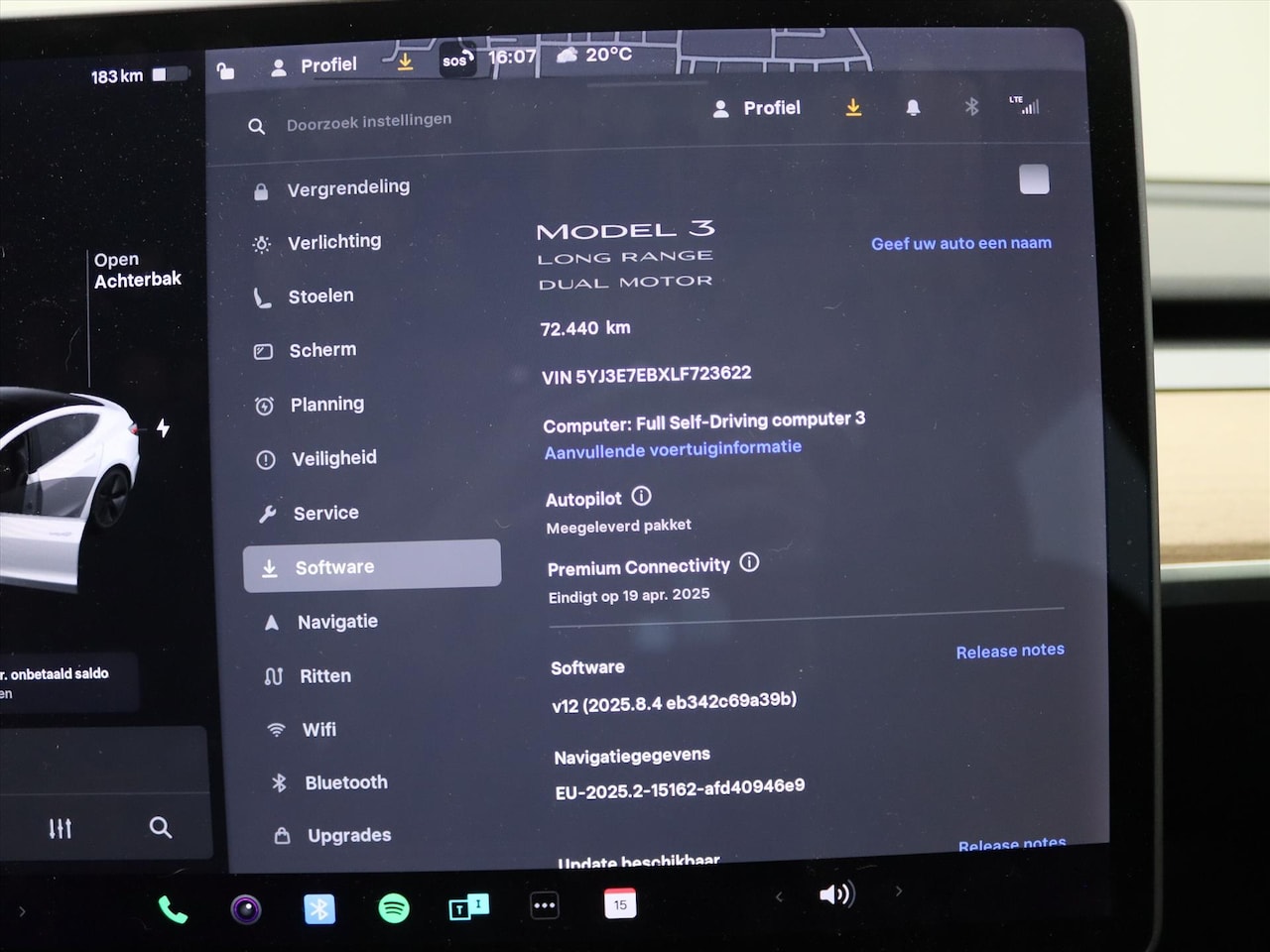
Task: Open Verlichting settings
Action: (334, 242)
